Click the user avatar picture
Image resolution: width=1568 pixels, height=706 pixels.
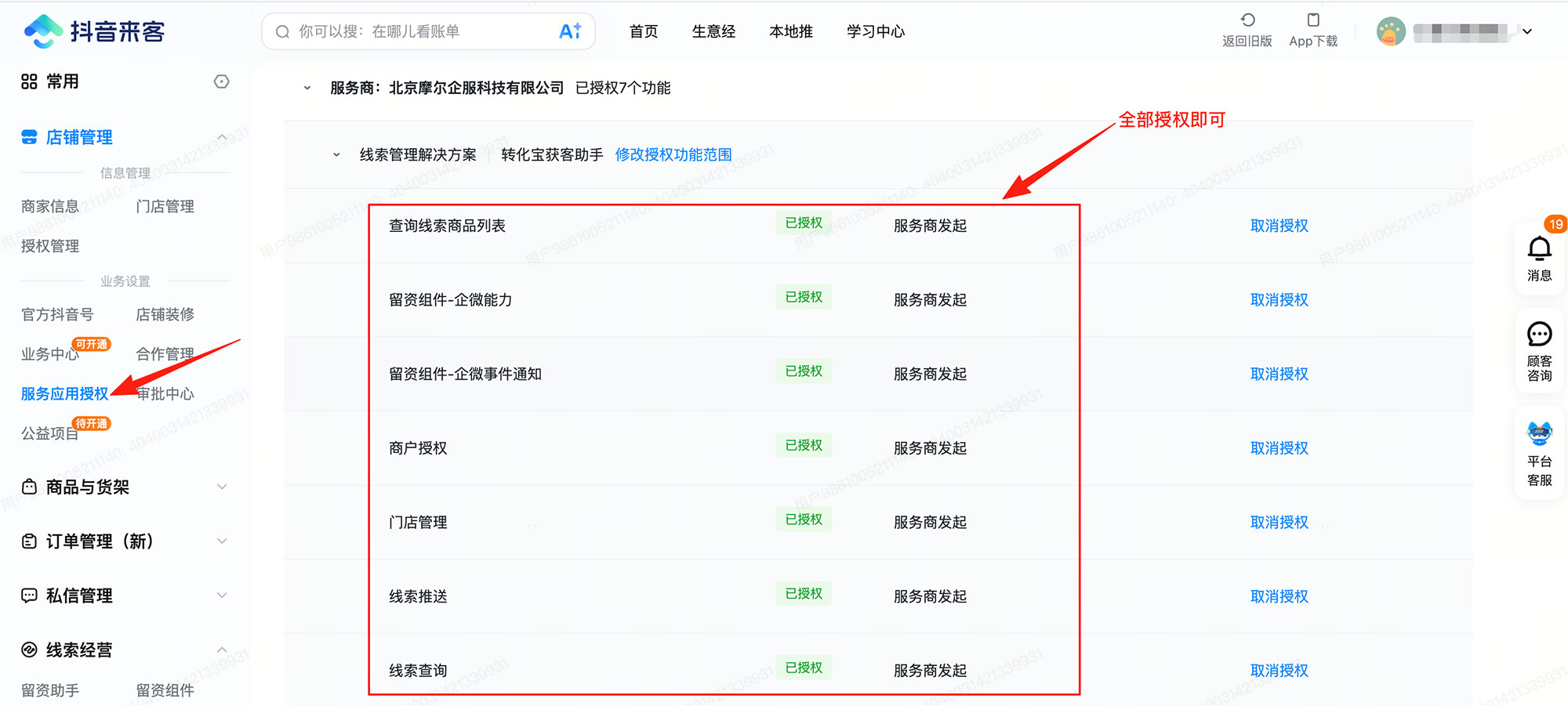point(1391,31)
